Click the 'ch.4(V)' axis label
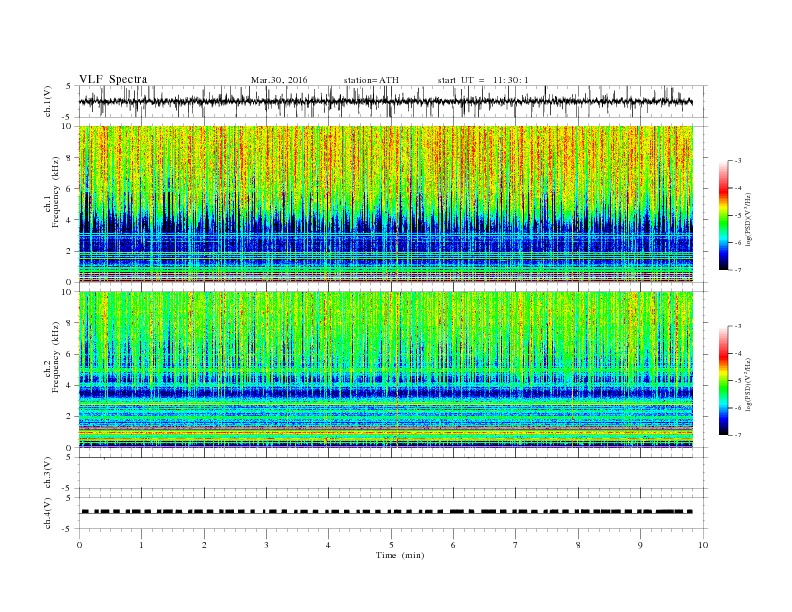 coord(48,513)
